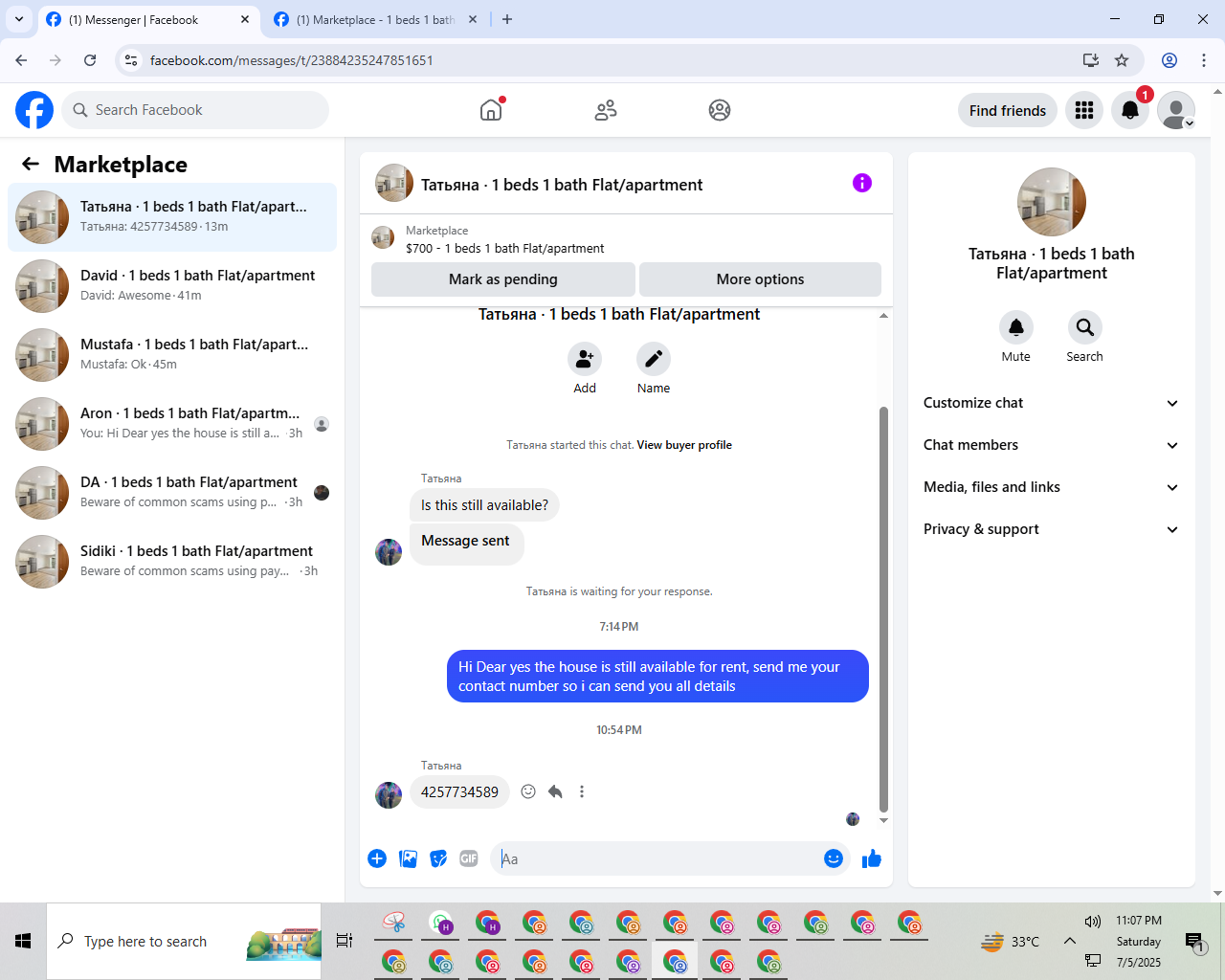Open View buyer profile link
Image resolution: width=1225 pixels, height=980 pixels.
coord(684,445)
